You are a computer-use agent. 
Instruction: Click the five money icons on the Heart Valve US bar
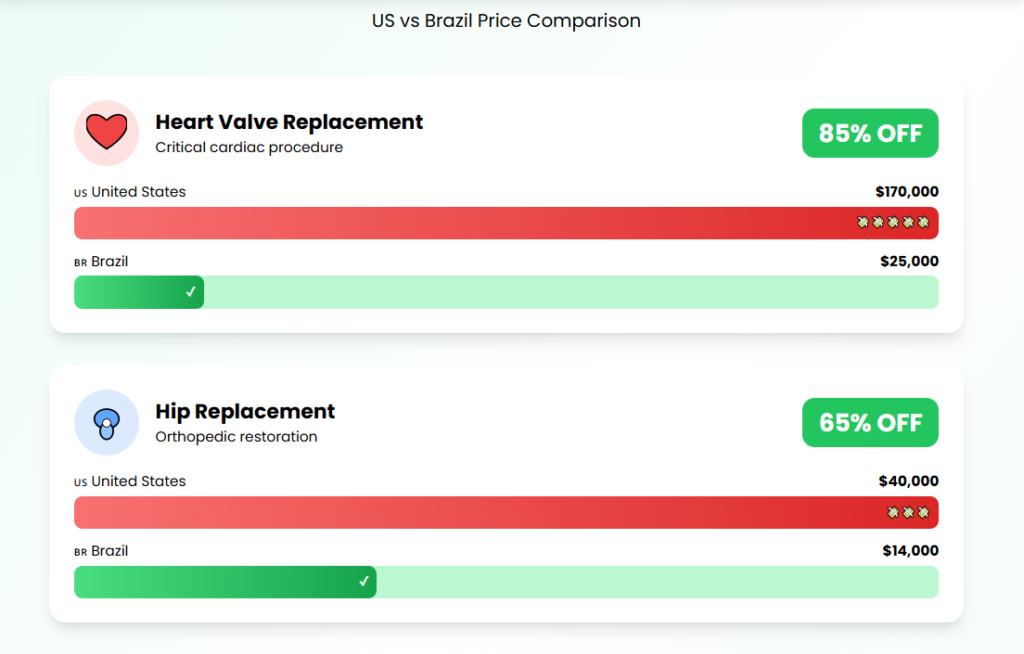[x=893, y=222]
